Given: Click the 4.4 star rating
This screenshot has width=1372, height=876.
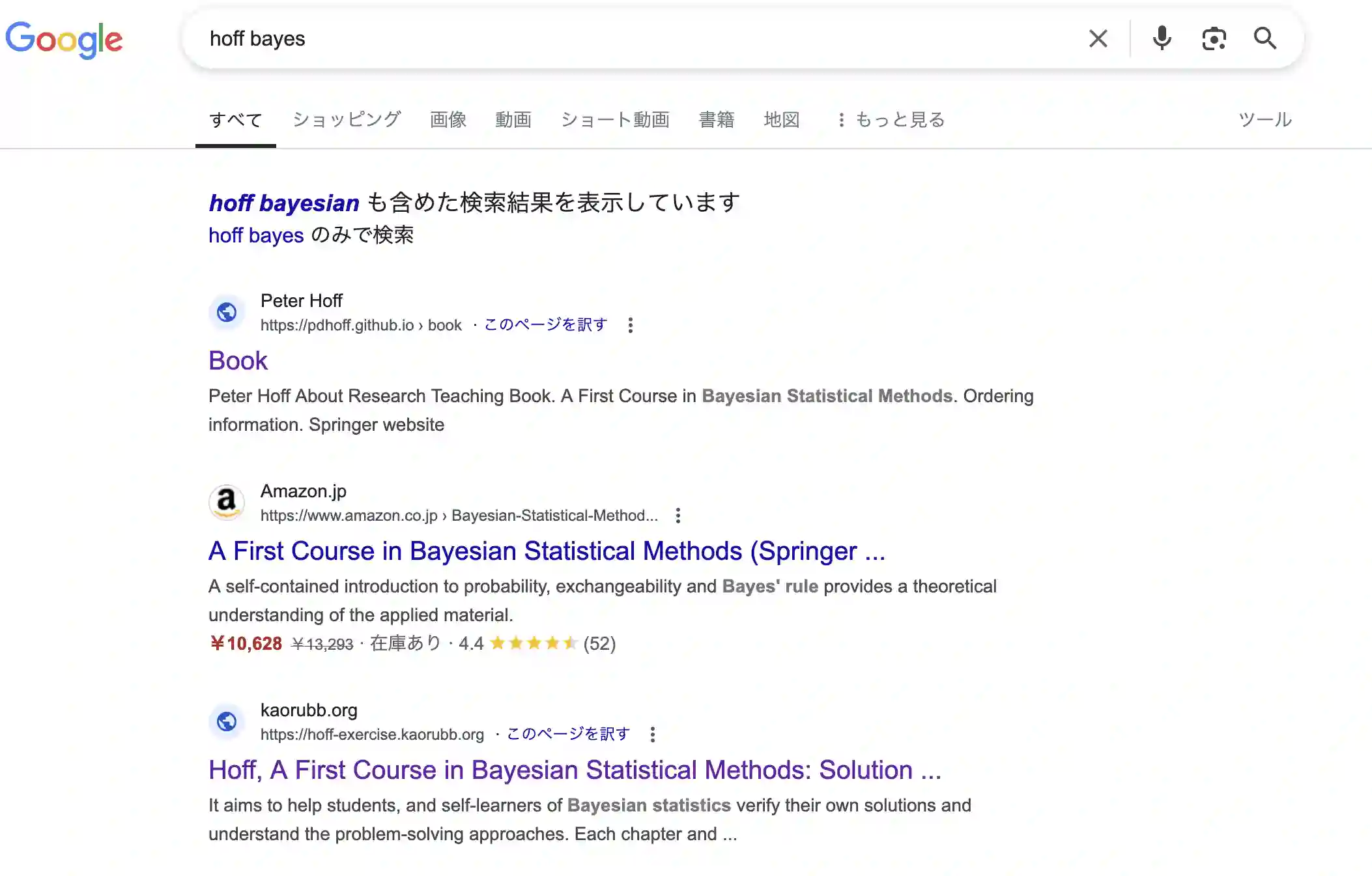Looking at the screenshot, I should 518,643.
